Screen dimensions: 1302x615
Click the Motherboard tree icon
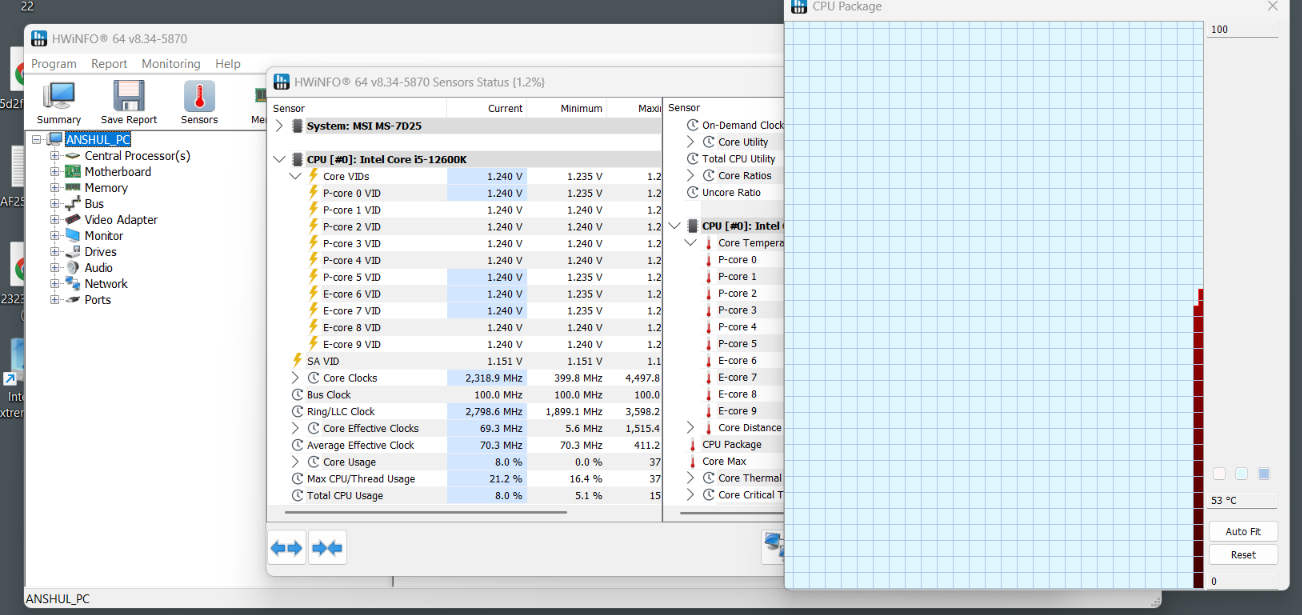click(x=73, y=172)
